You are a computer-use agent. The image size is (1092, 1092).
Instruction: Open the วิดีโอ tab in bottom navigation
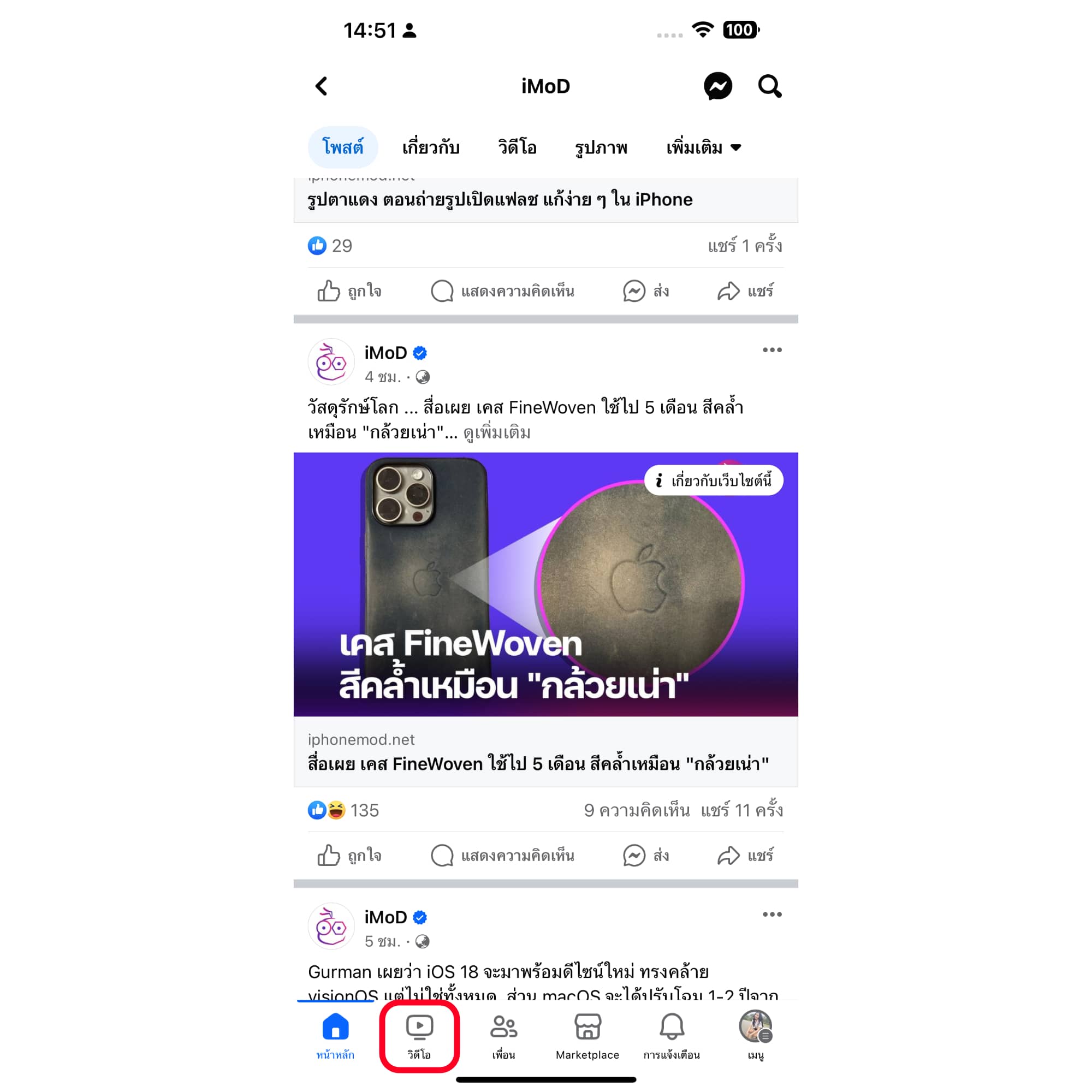(x=419, y=1037)
